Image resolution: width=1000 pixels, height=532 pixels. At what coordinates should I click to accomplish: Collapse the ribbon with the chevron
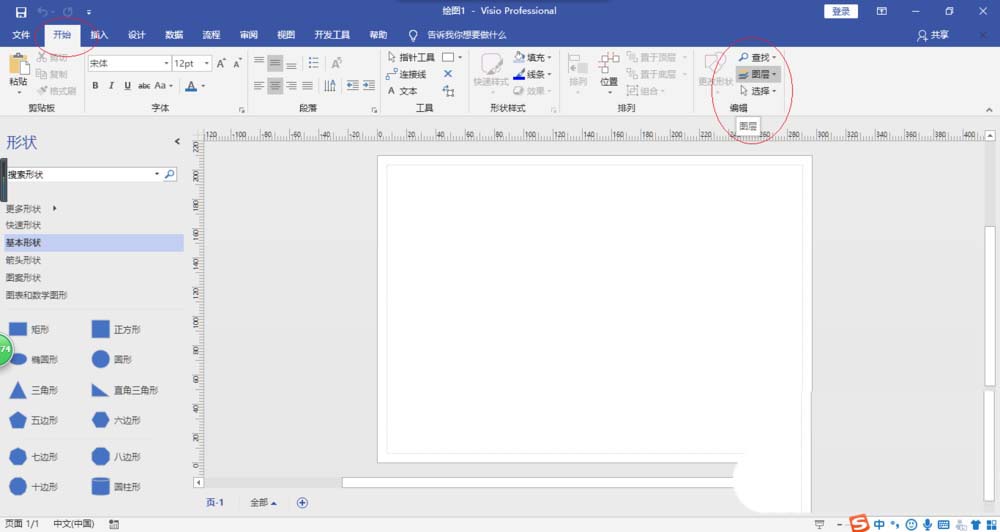click(989, 110)
